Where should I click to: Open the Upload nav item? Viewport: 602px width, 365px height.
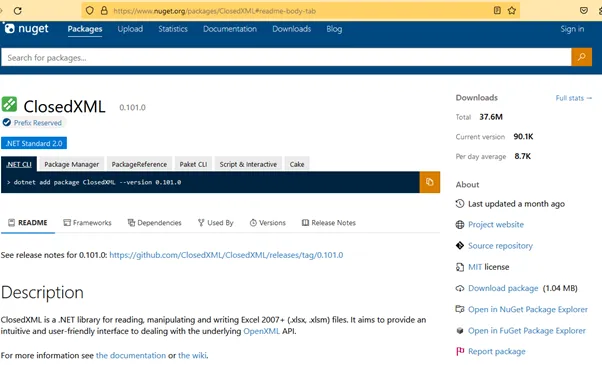(x=130, y=29)
